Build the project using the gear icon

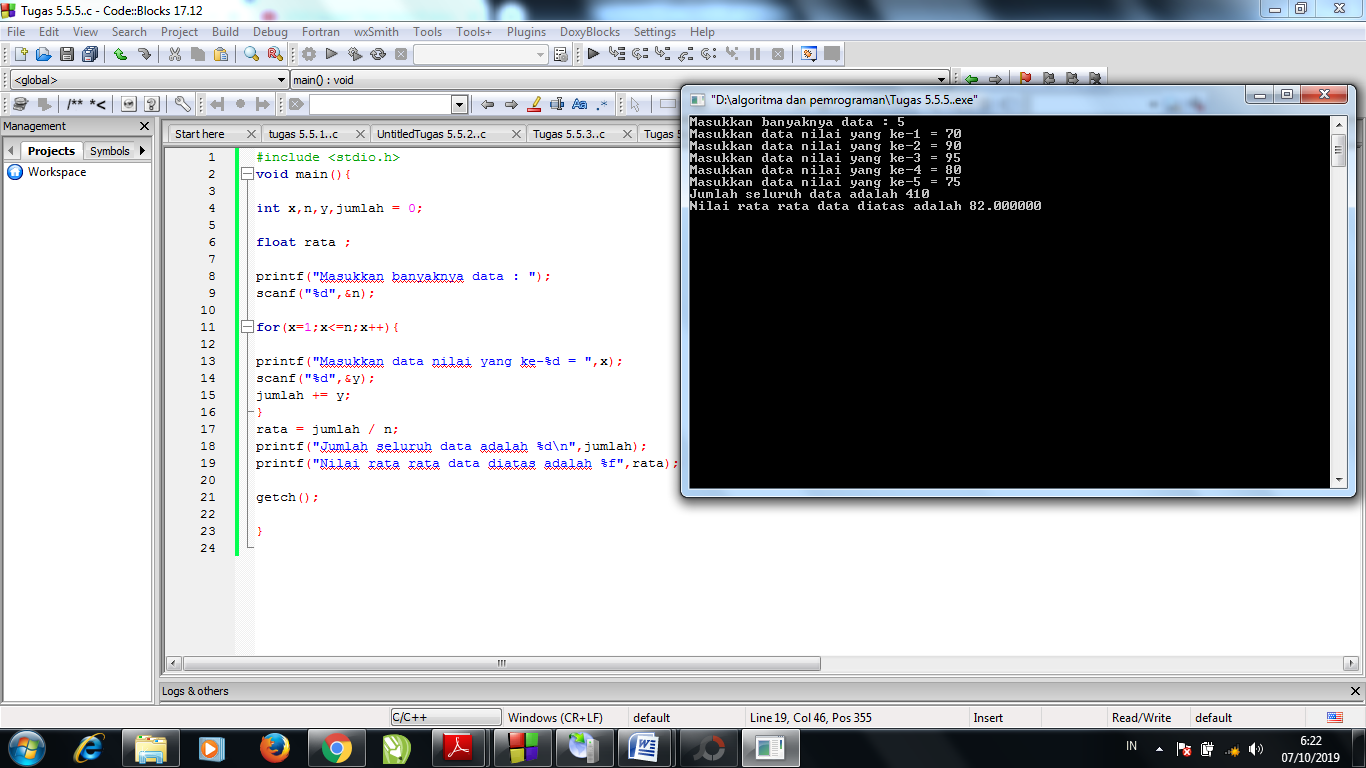tap(309, 54)
